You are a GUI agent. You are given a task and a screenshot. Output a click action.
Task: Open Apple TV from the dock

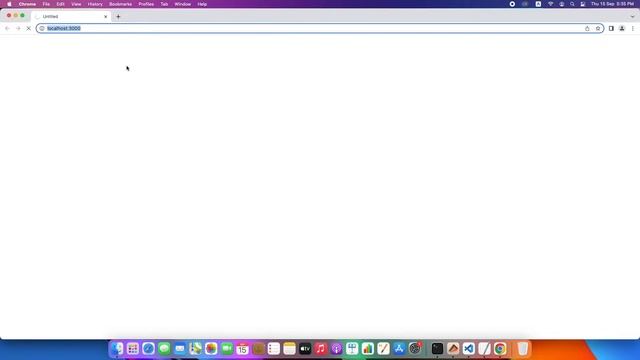[305, 349]
